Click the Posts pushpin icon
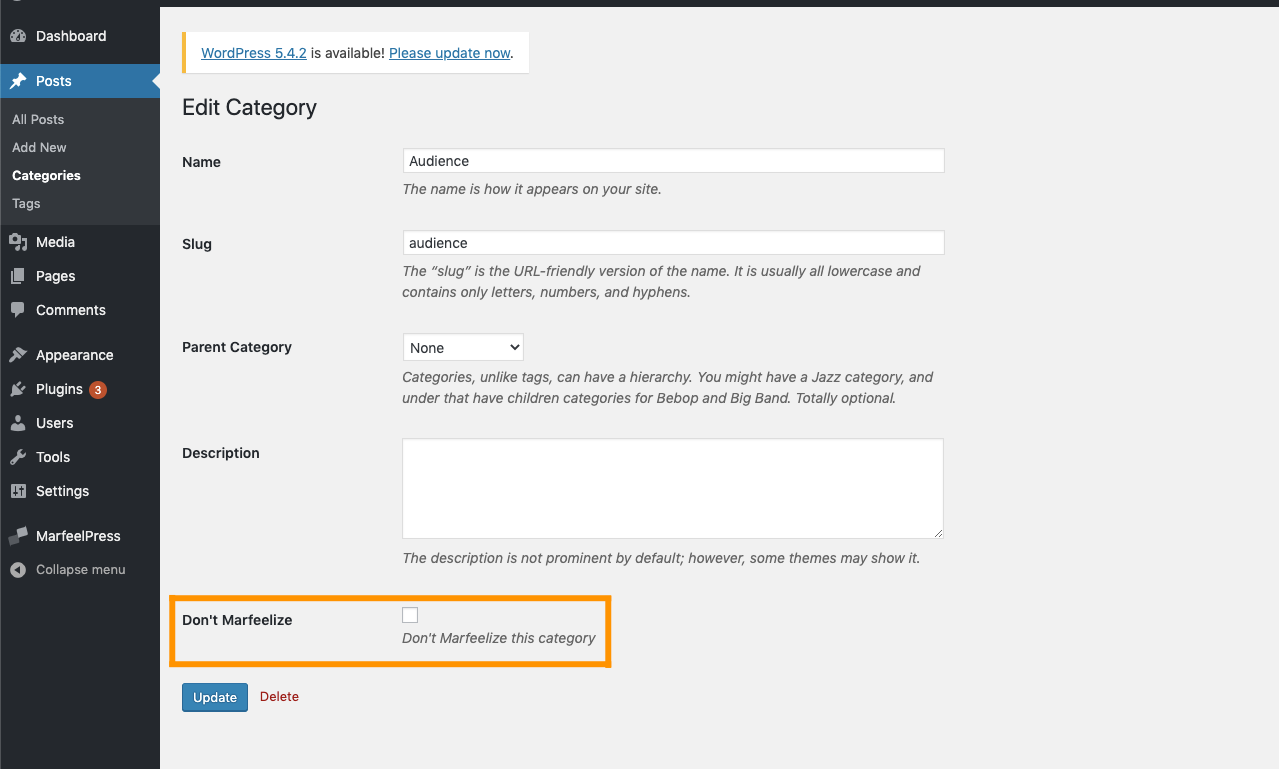 point(18,81)
